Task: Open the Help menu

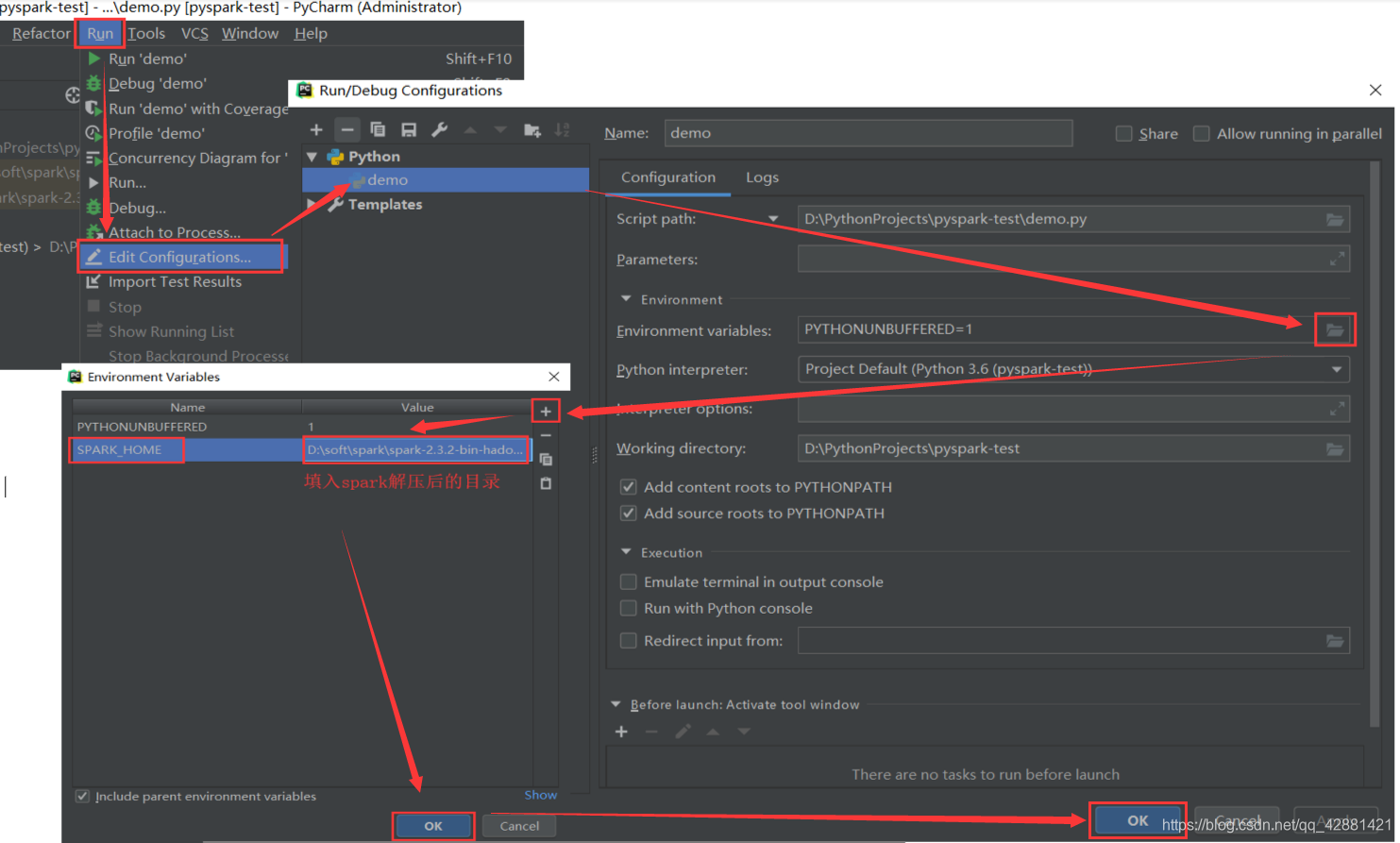Action: point(311,34)
